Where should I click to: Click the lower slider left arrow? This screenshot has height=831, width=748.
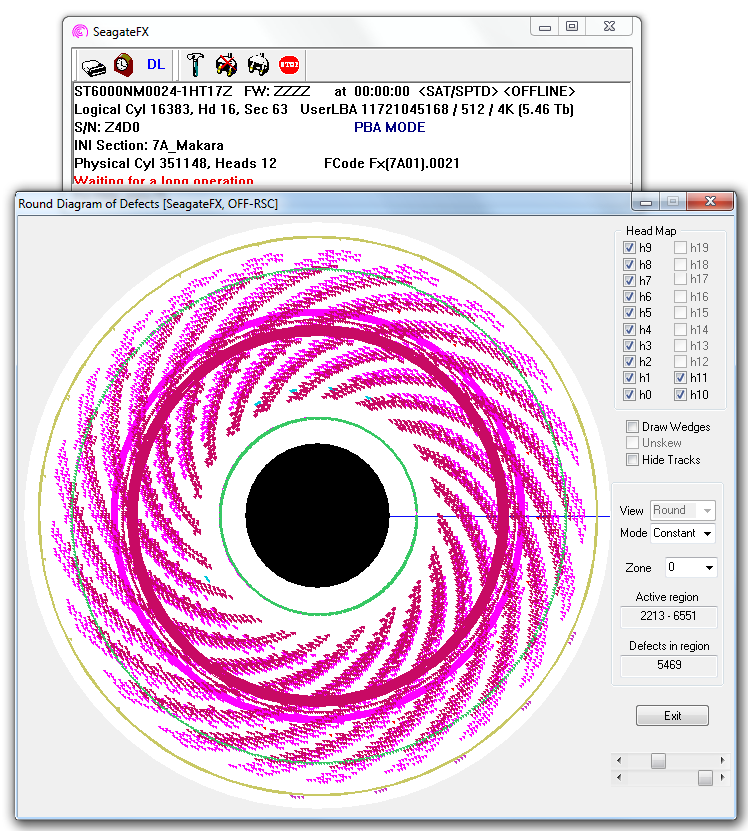(619, 777)
